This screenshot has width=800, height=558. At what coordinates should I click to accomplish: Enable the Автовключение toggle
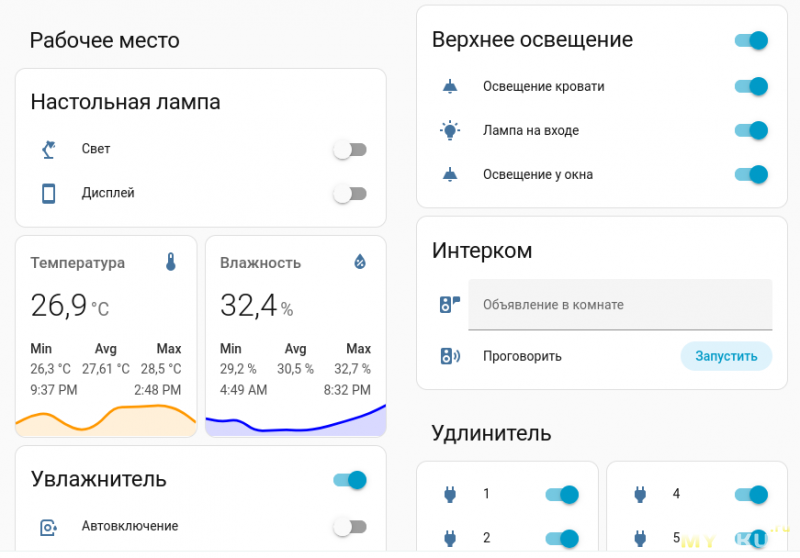tap(350, 527)
